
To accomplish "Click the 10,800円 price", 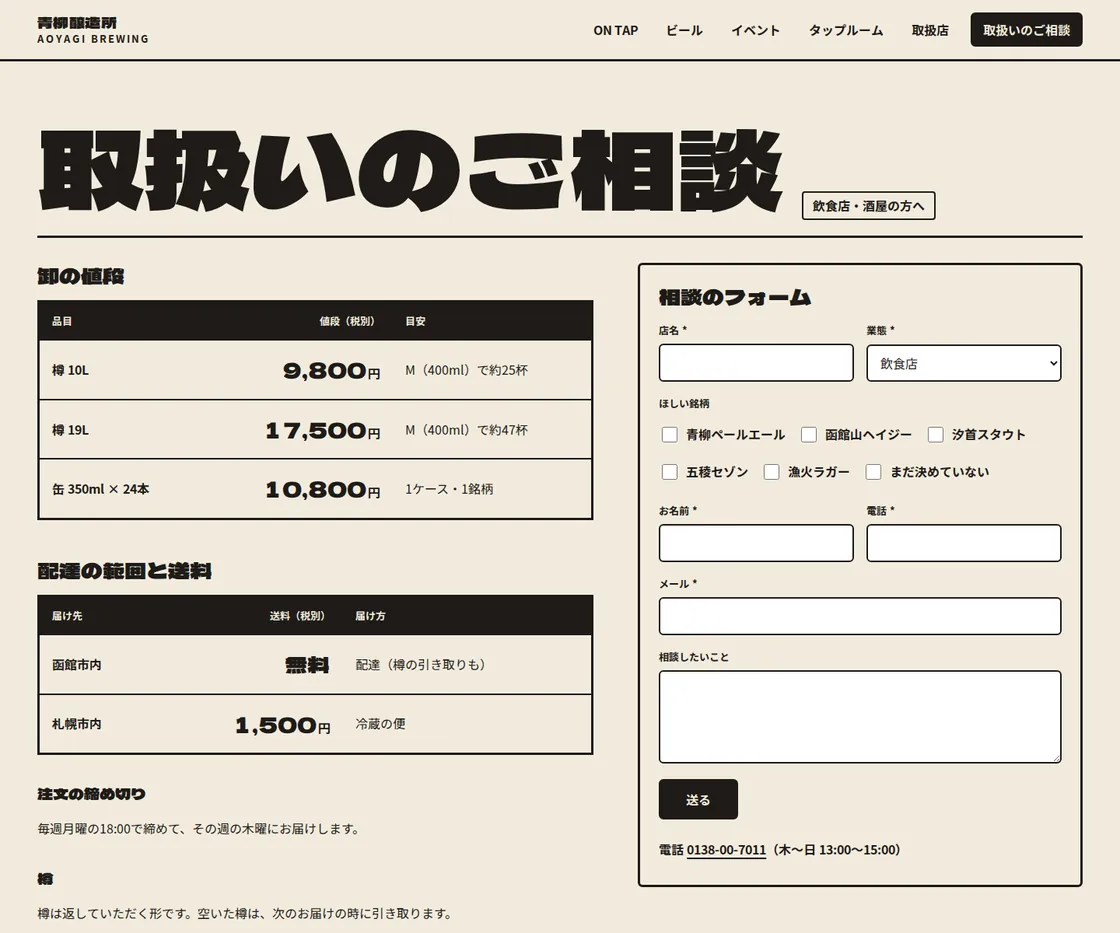I will (x=323, y=490).
